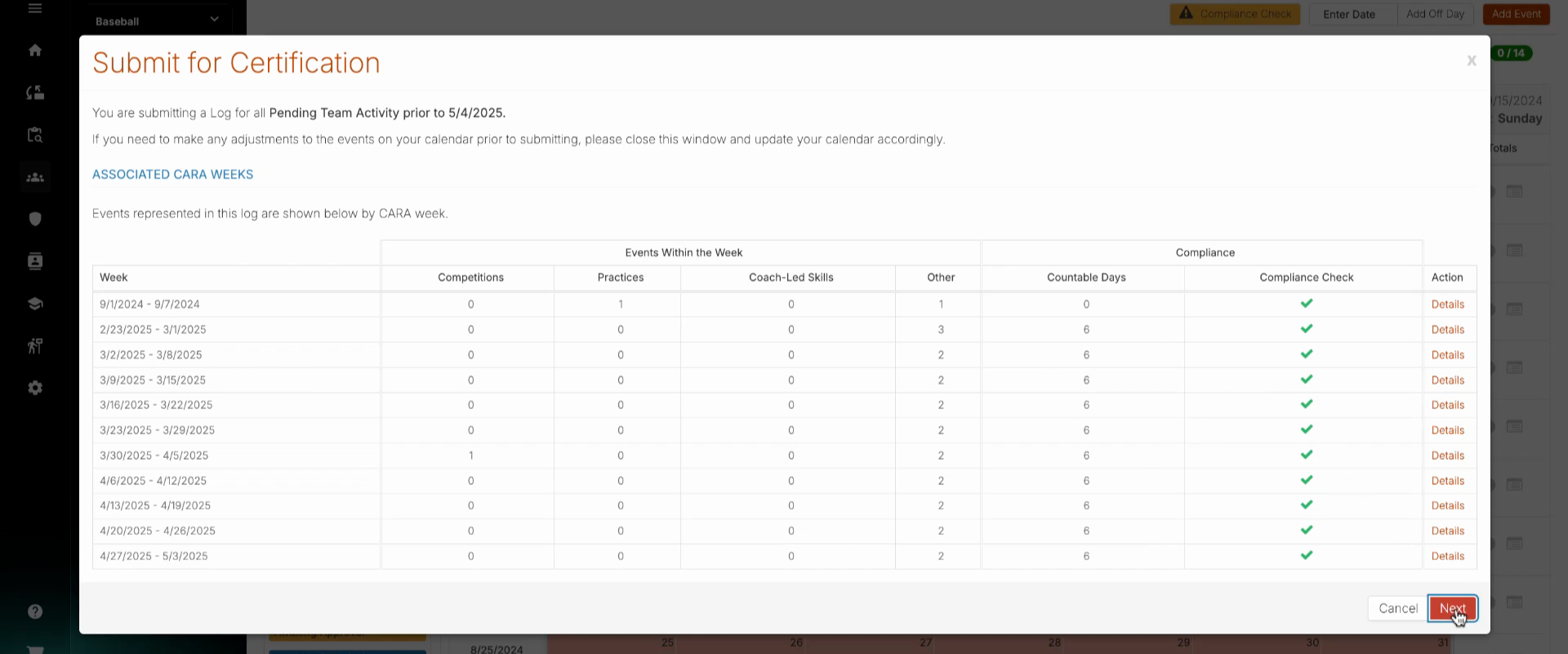The height and width of the screenshot is (654, 1568).
Task: Click the green checkmark for week 3/30/2025 - 4/5/2025
Action: pos(1307,455)
